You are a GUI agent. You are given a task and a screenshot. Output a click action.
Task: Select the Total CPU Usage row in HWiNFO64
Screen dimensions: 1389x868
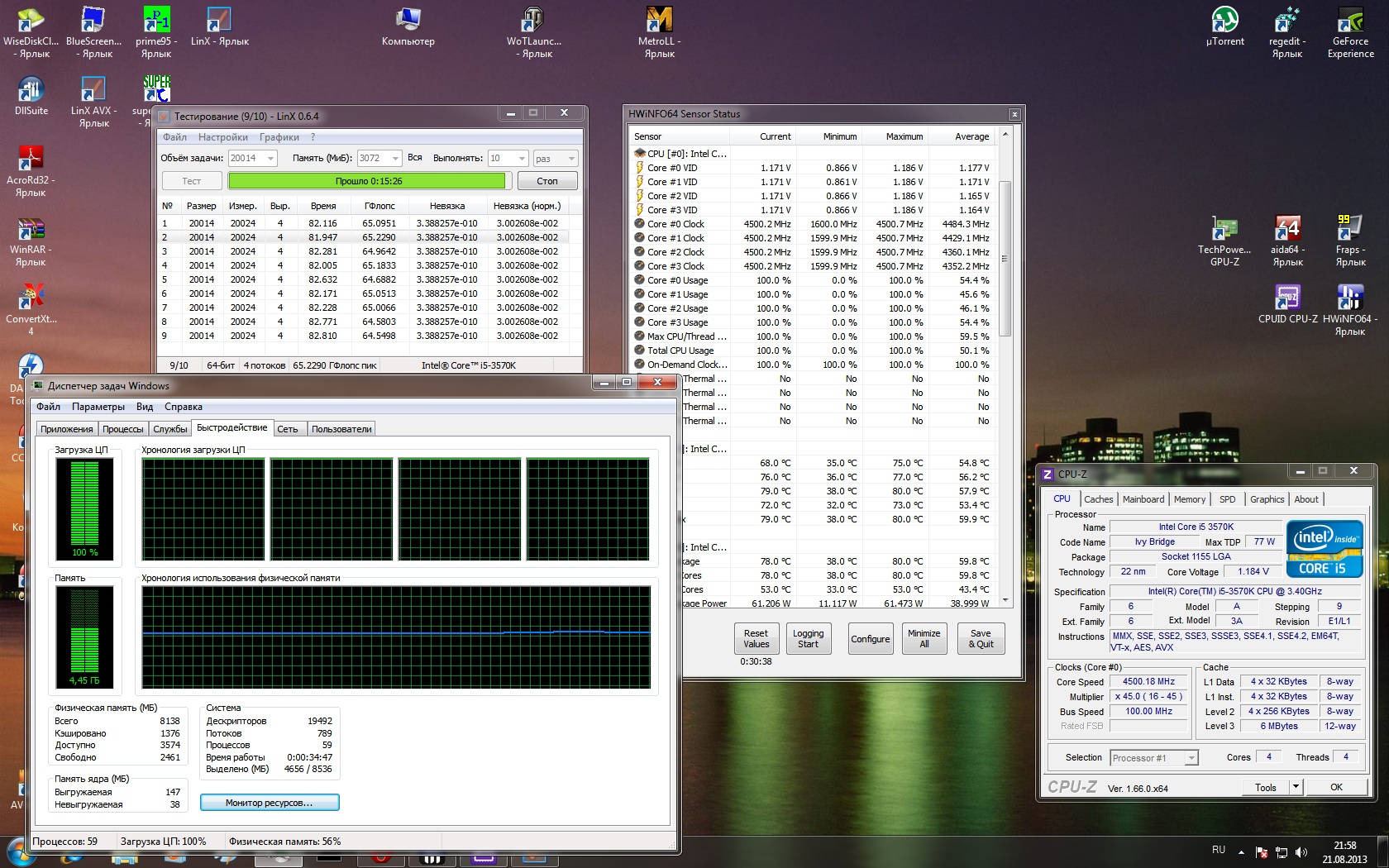point(814,351)
